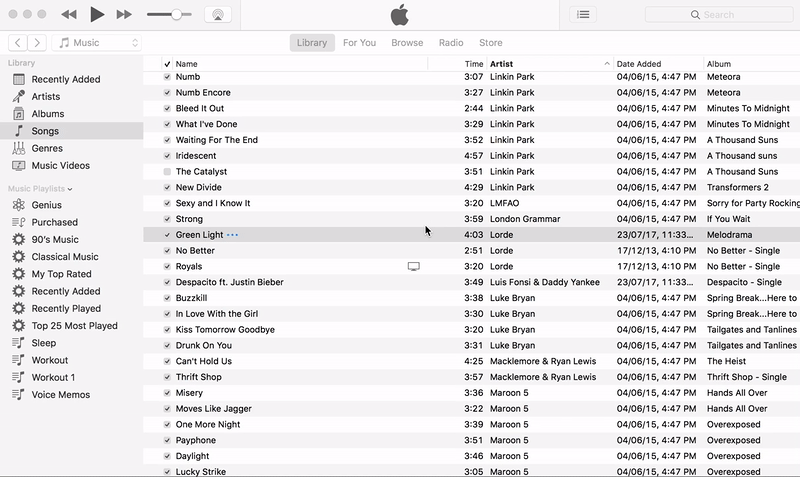Uncheck the Buzzkill checkbox

point(167,298)
